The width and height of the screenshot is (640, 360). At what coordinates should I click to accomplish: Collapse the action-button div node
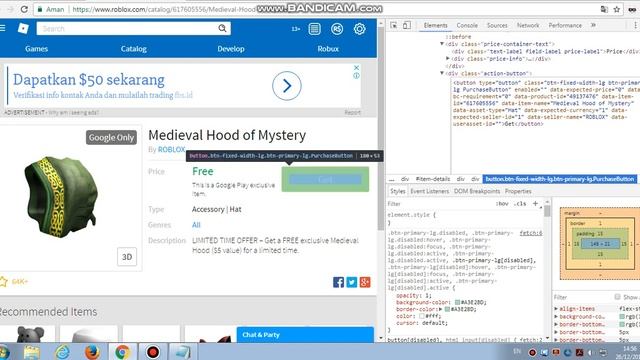(x=442, y=73)
